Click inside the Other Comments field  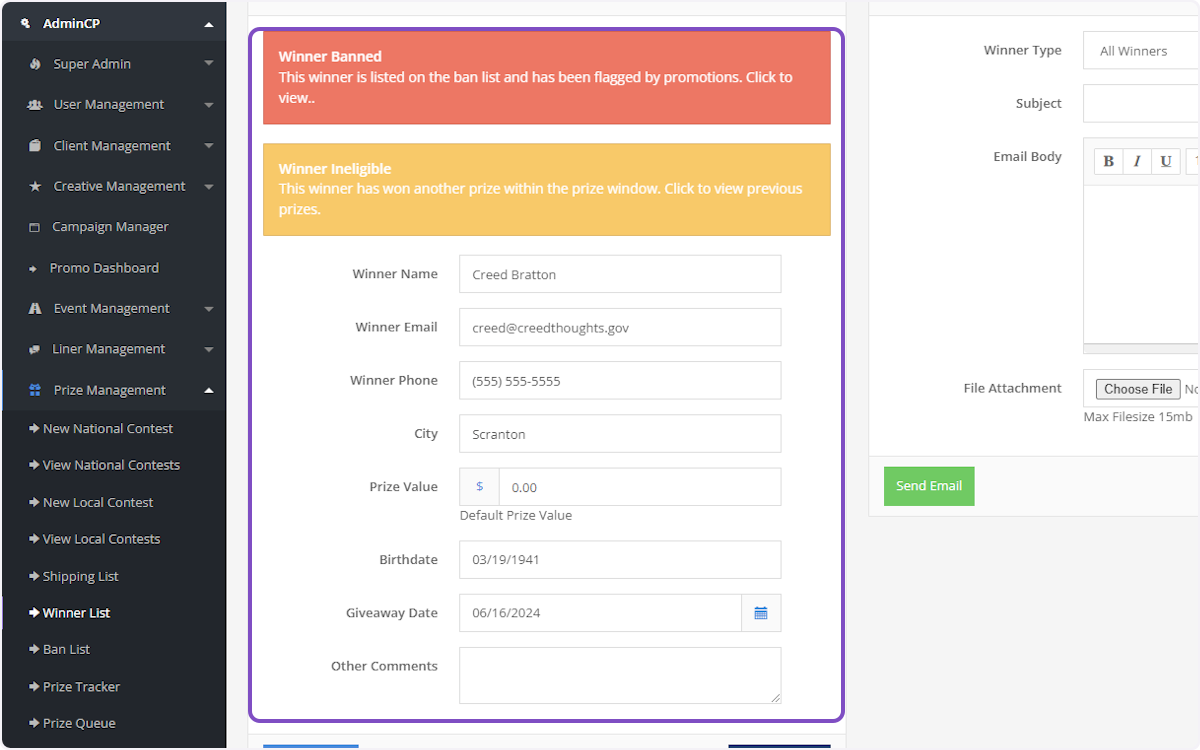click(619, 674)
